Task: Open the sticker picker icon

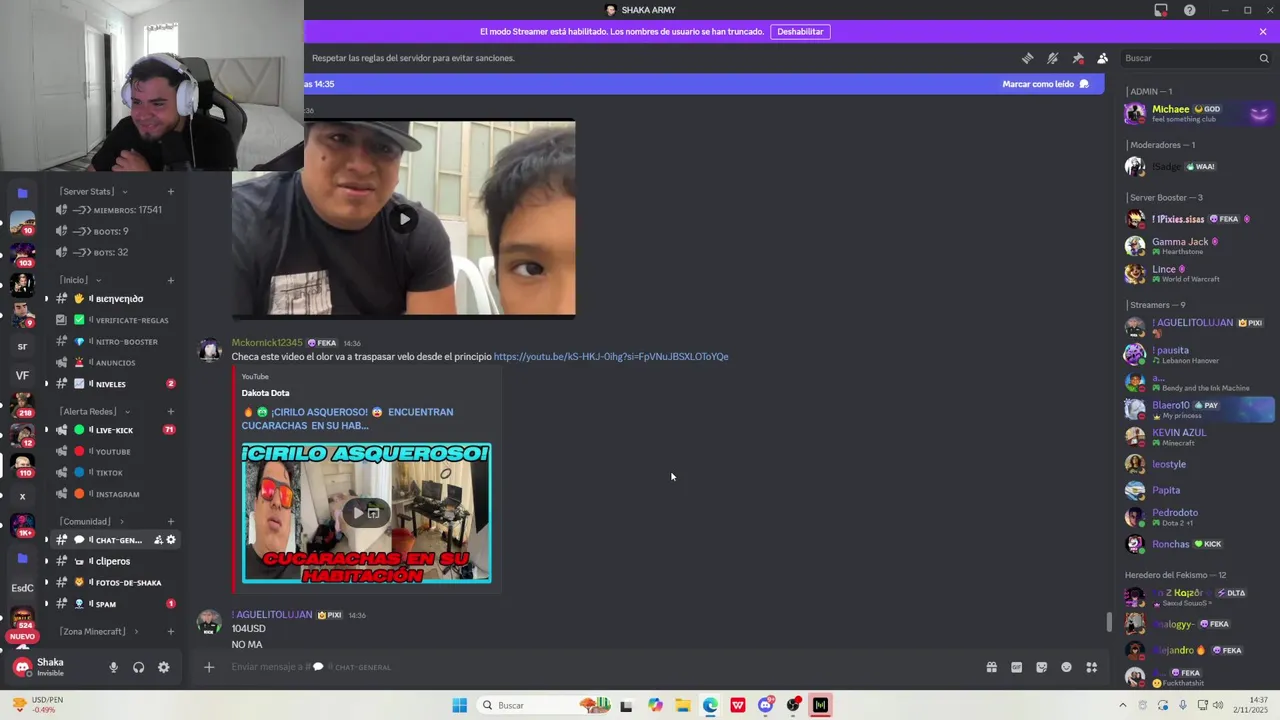Action: pos(1041,667)
